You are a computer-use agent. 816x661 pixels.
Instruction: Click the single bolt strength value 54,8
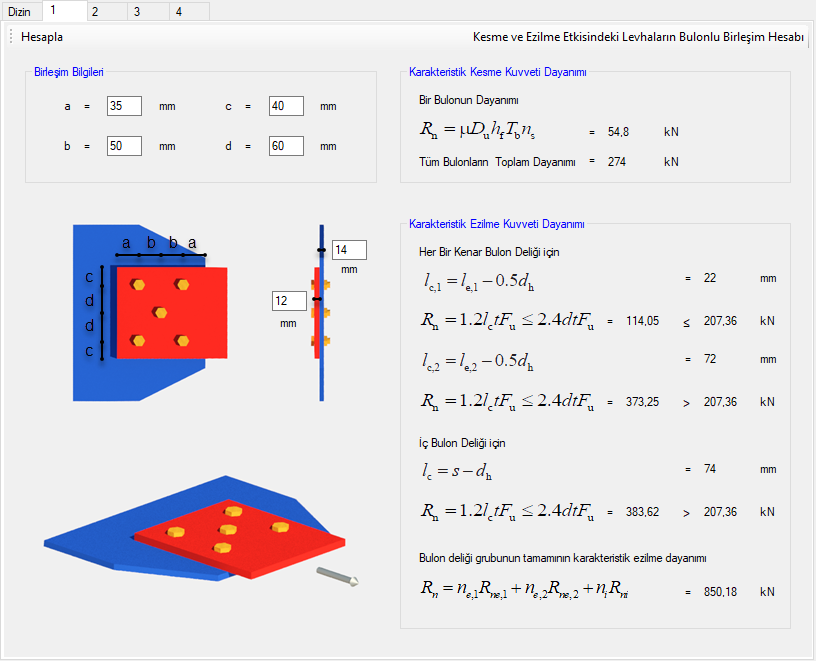point(618,132)
